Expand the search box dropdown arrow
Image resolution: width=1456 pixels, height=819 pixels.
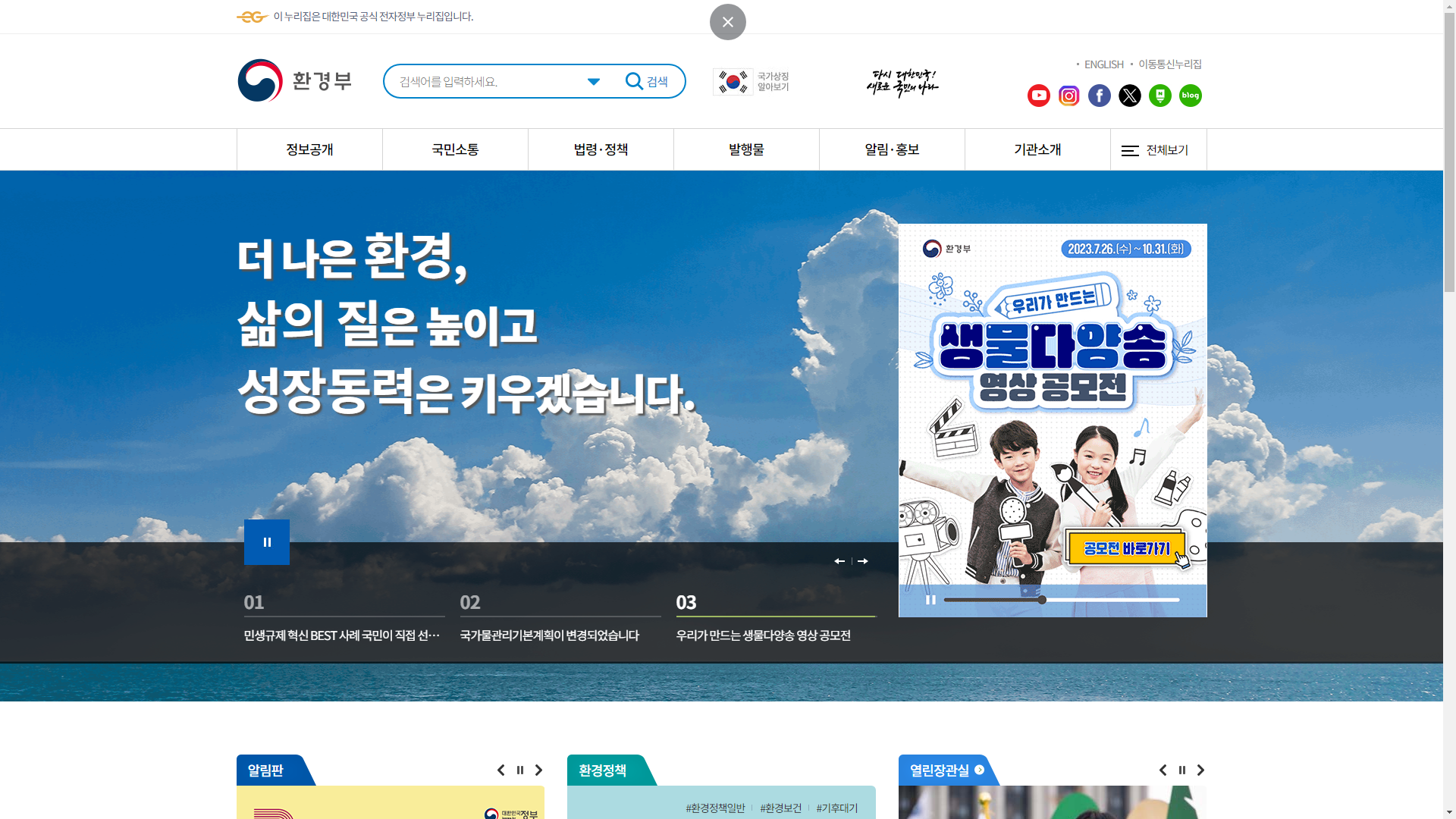593,82
